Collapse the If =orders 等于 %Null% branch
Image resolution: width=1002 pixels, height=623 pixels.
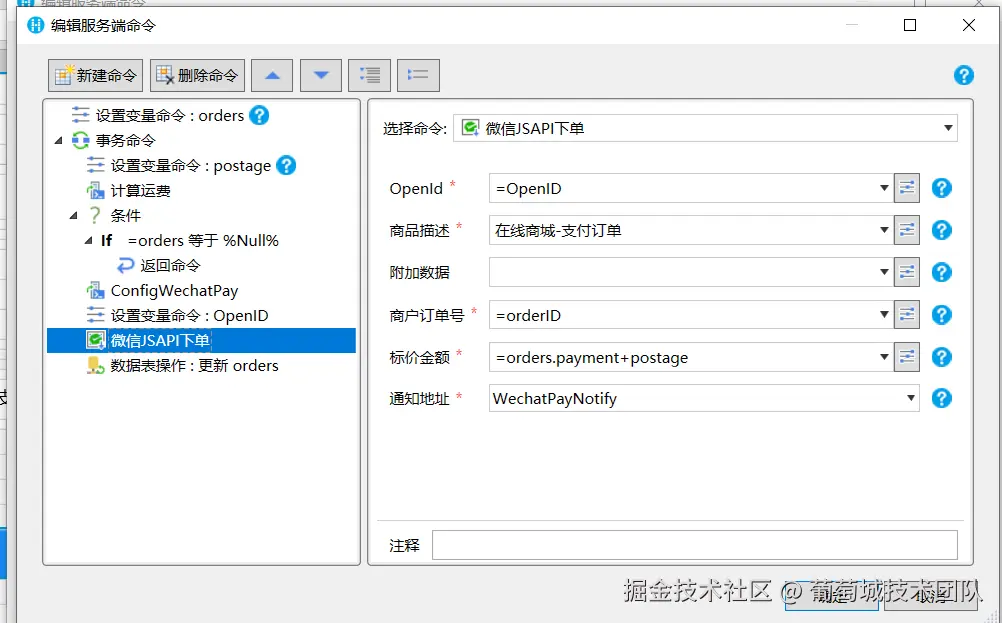point(88,241)
